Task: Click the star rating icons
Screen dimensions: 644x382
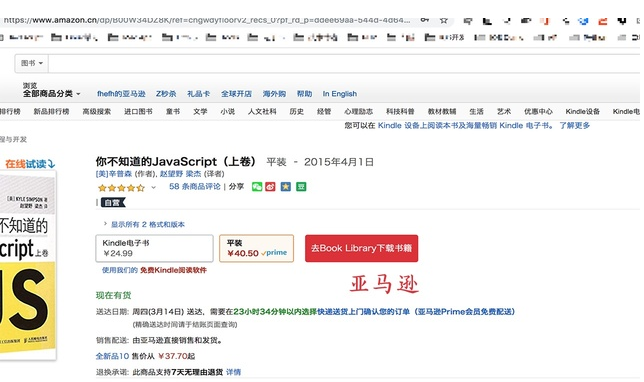Action: [x=121, y=188]
